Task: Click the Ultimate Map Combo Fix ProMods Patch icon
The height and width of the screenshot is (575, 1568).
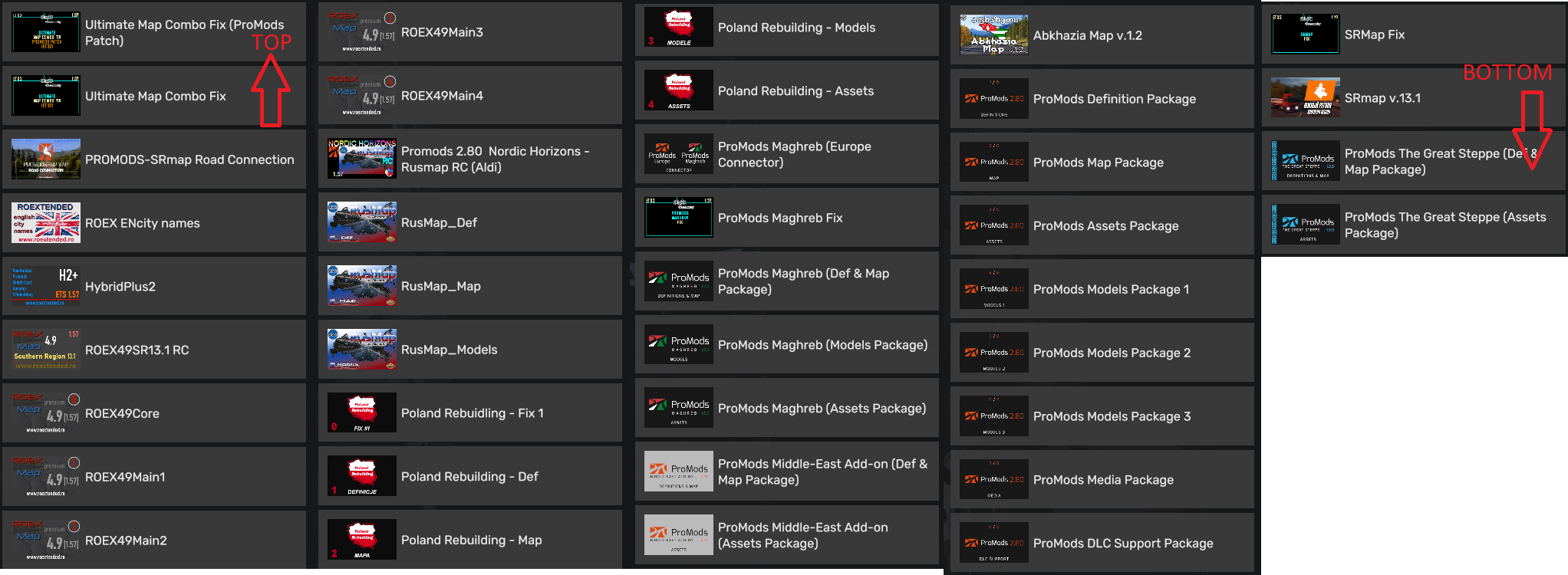Action: [x=46, y=32]
